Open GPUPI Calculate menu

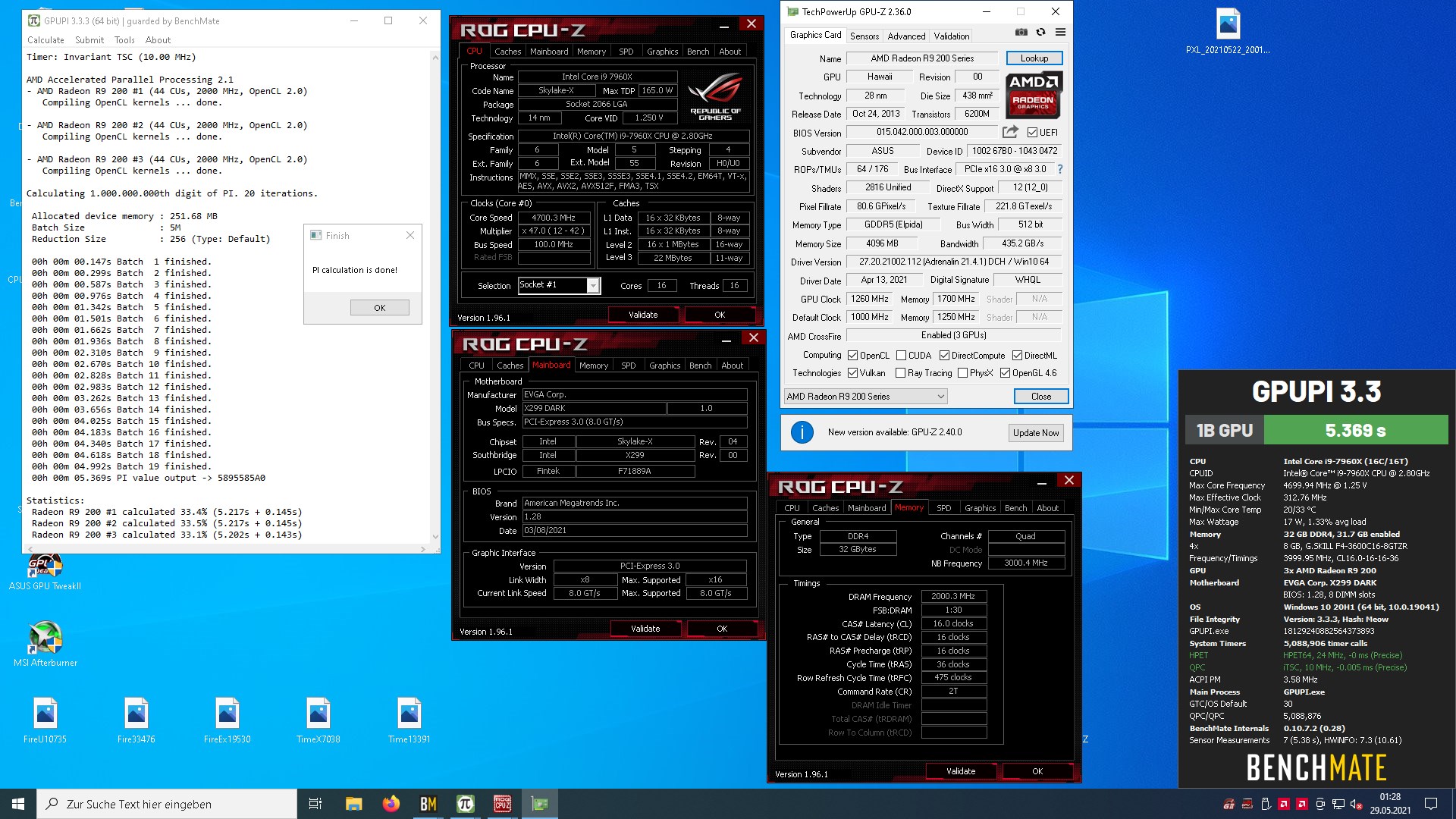coord(45,40)
